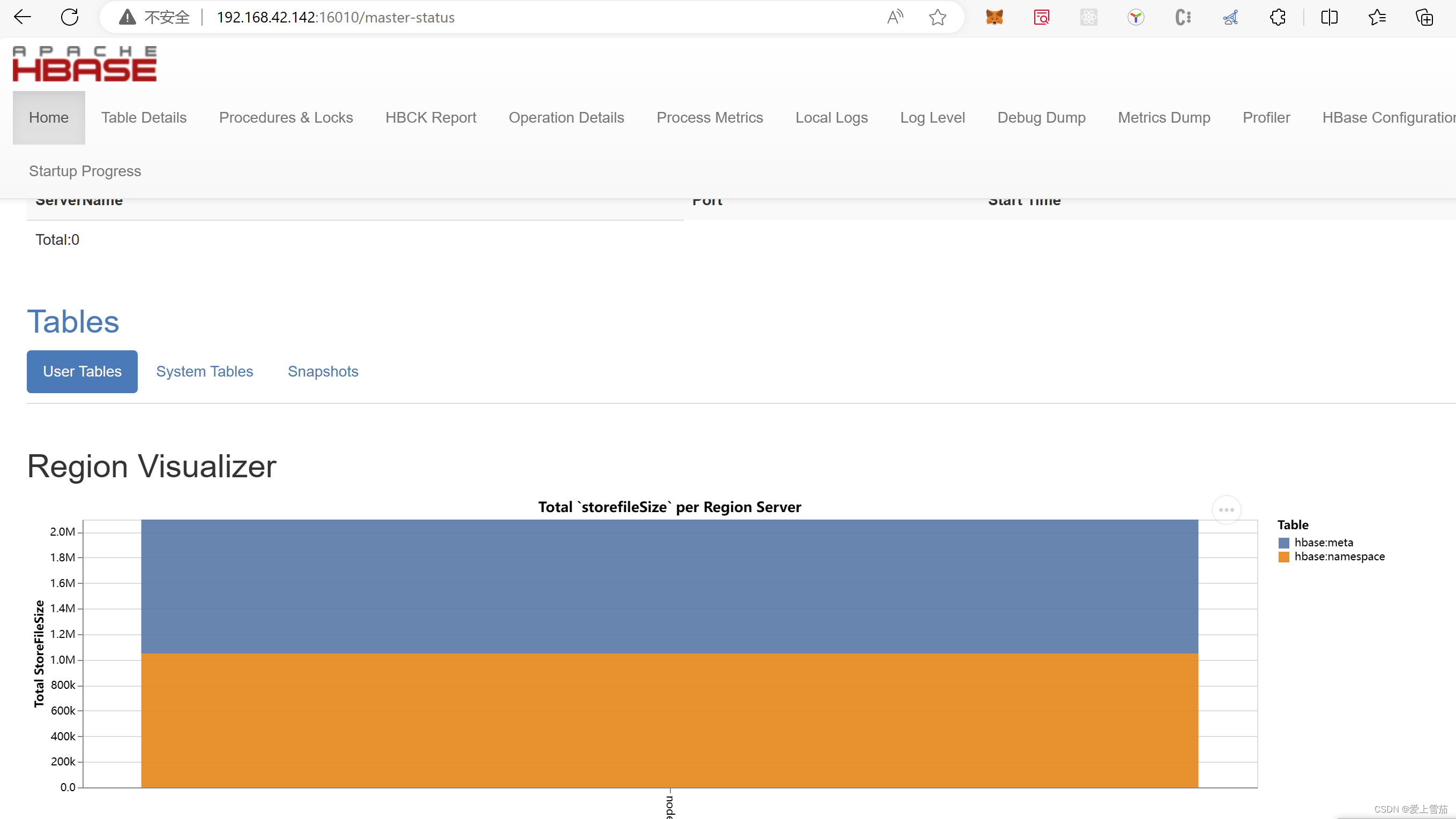Open Operation Details page
Screen dimensions: 1456x819
point(566,117)
